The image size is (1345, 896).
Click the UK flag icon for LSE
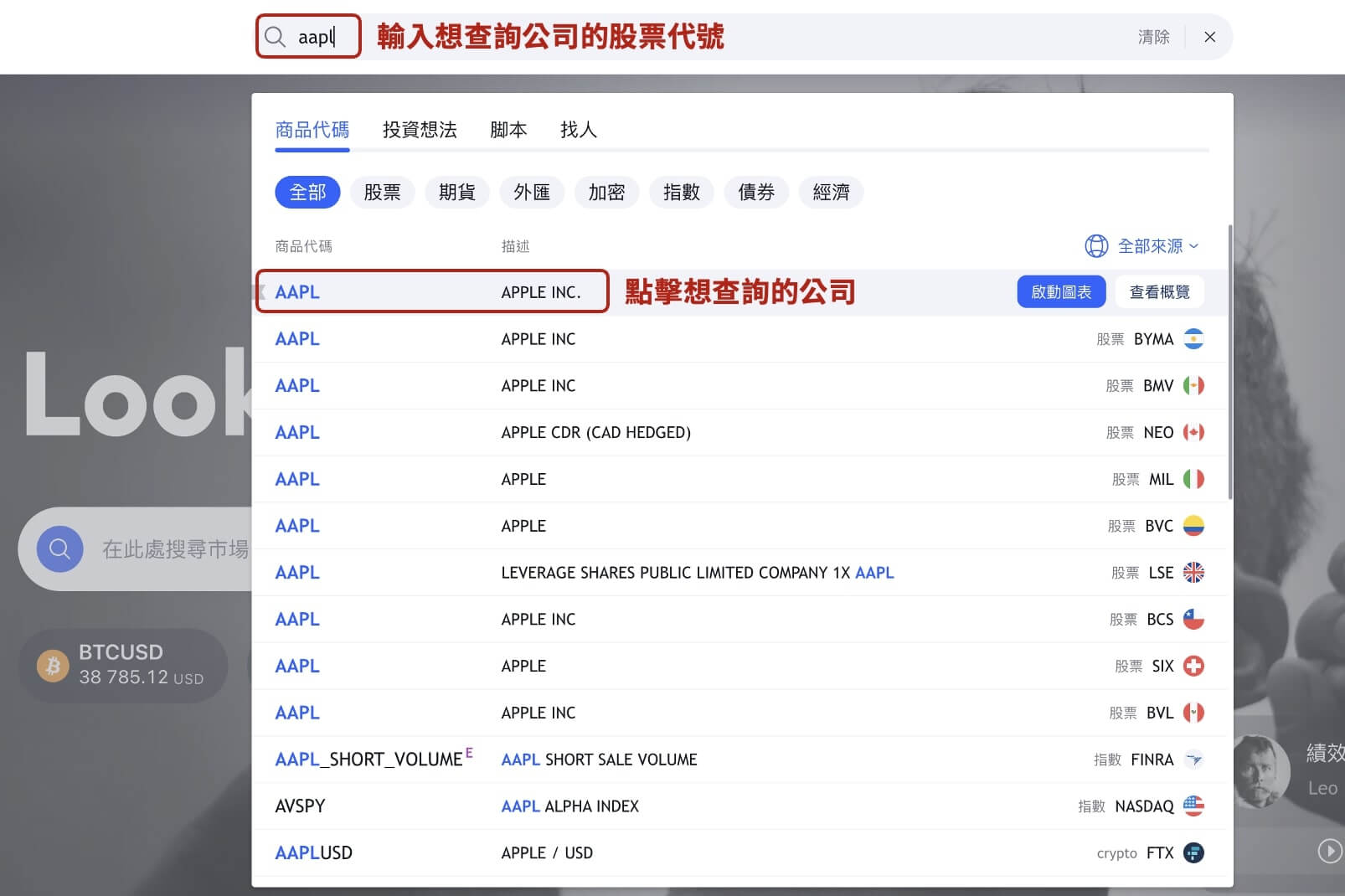(1193, 573)
